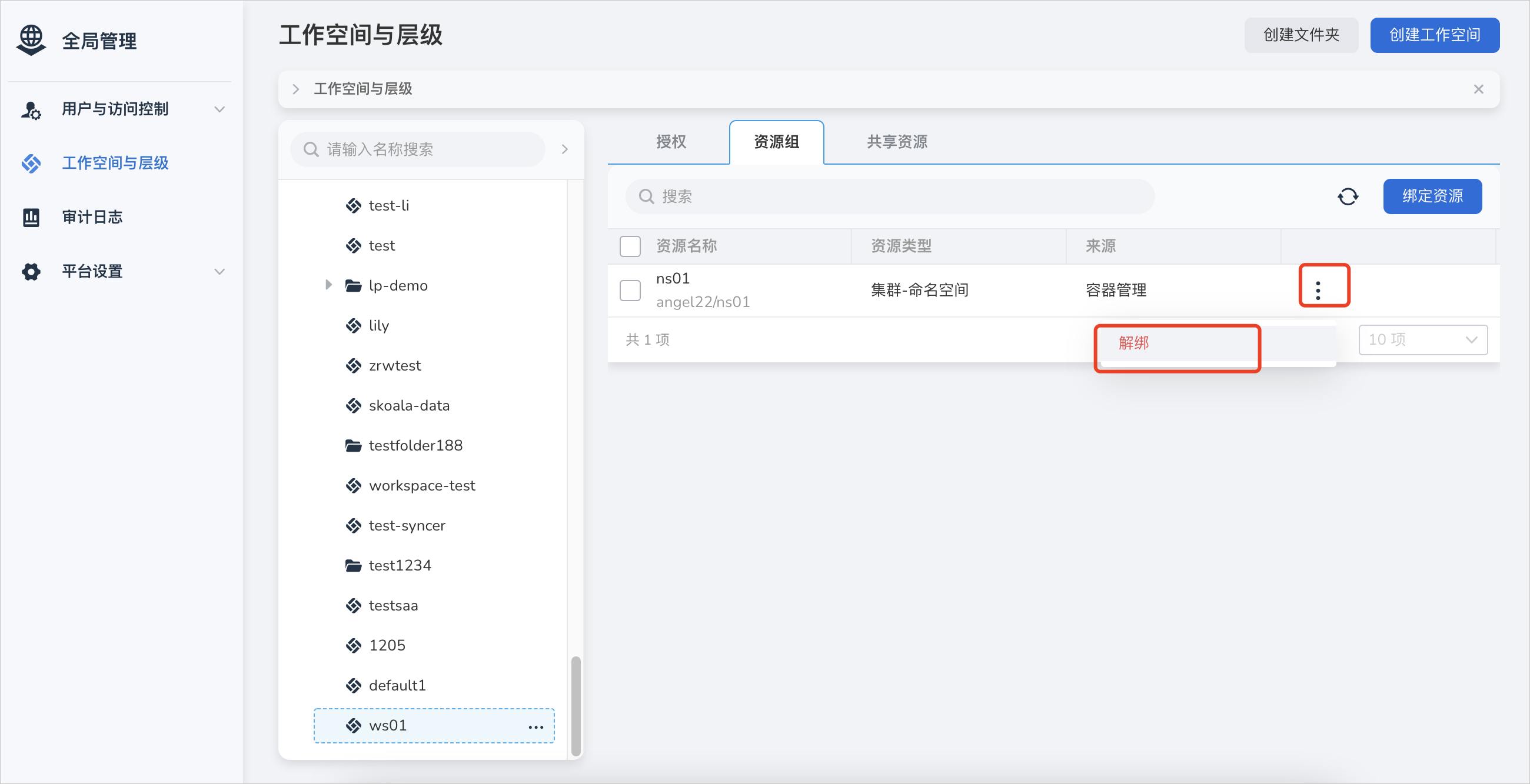Click the 工作空间与层级 breadcrumb link
Viewport: 1530px width, 784px height.
(x=363, y=89)
